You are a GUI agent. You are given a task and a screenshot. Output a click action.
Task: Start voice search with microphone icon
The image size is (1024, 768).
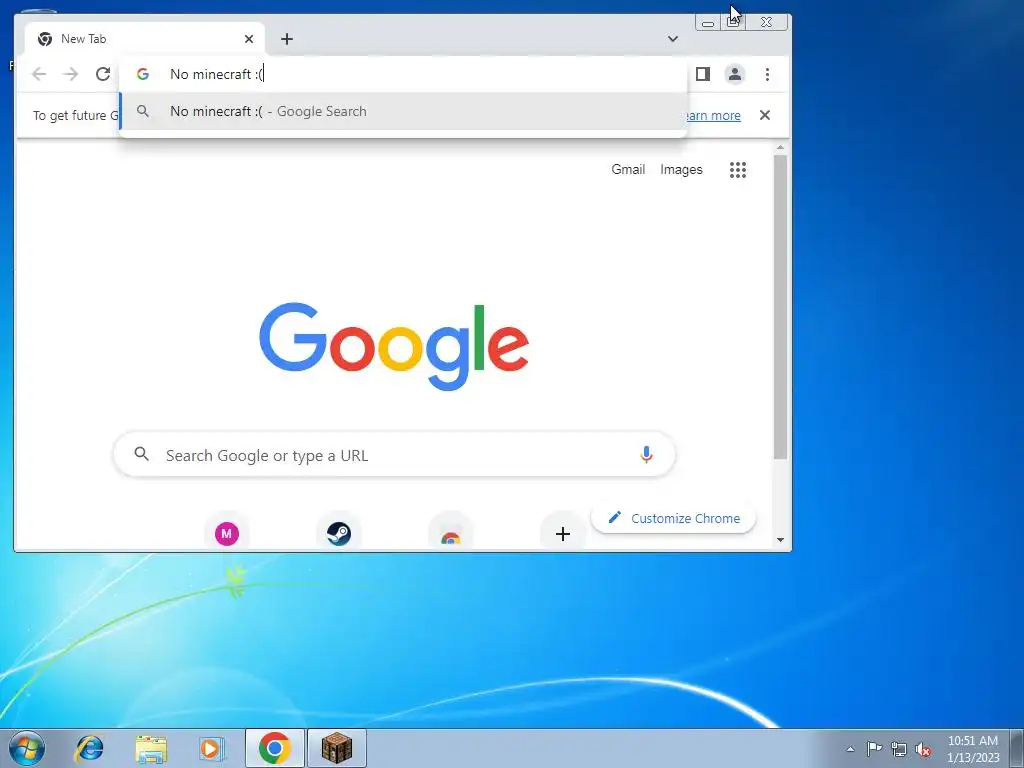tap(646, 455)
